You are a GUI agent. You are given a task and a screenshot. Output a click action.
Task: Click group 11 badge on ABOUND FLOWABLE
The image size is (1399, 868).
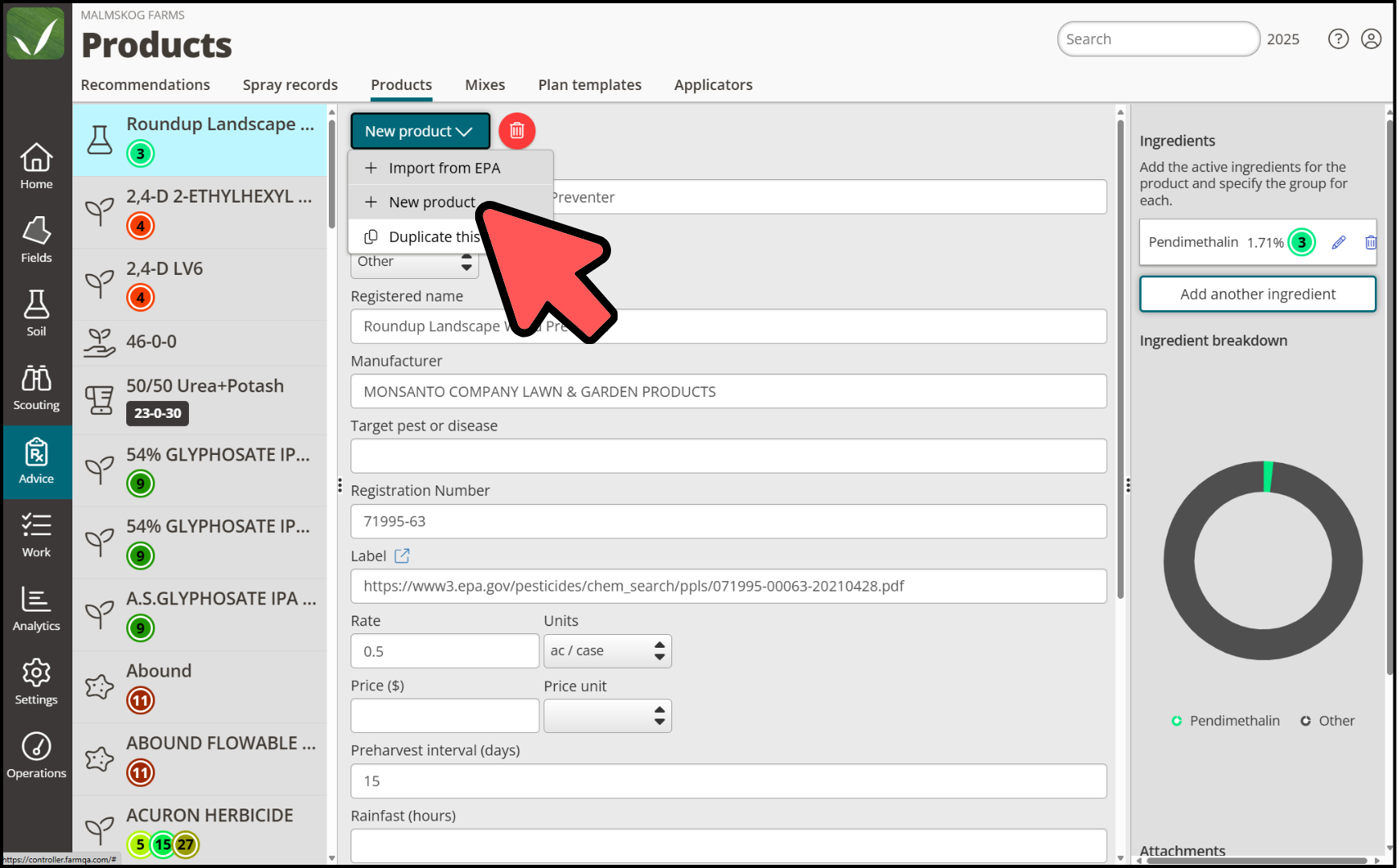[141, 772]
